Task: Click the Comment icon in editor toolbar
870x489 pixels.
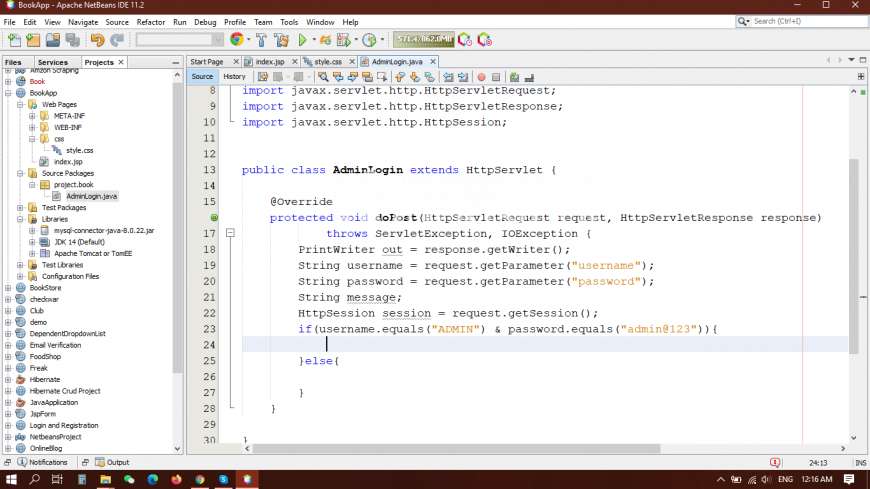Action: pyautogui.click(x=514, y=77)
